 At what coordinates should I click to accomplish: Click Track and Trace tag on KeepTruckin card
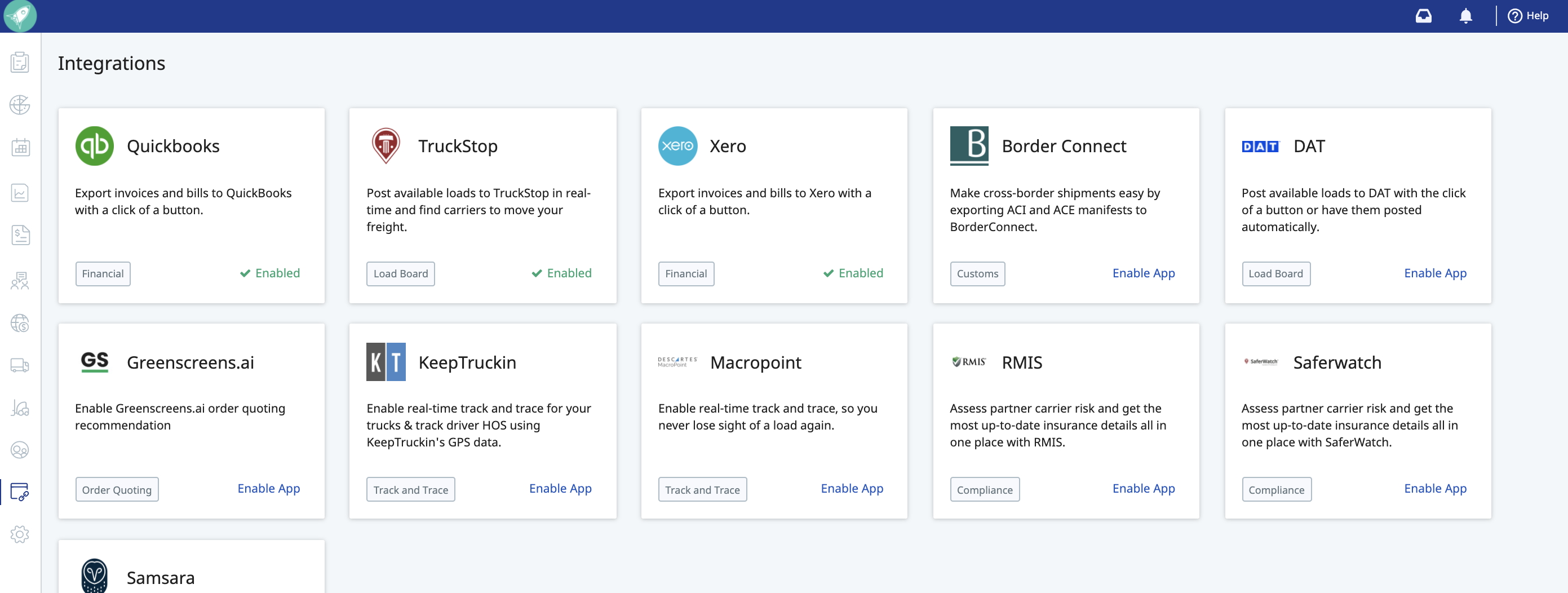tap(410, 489)
